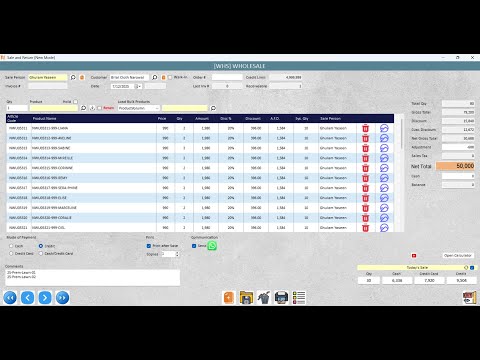The height and width of the screenshot is (360, 480).
Task: Delete the SABINE product row
Action: point(365,148)
